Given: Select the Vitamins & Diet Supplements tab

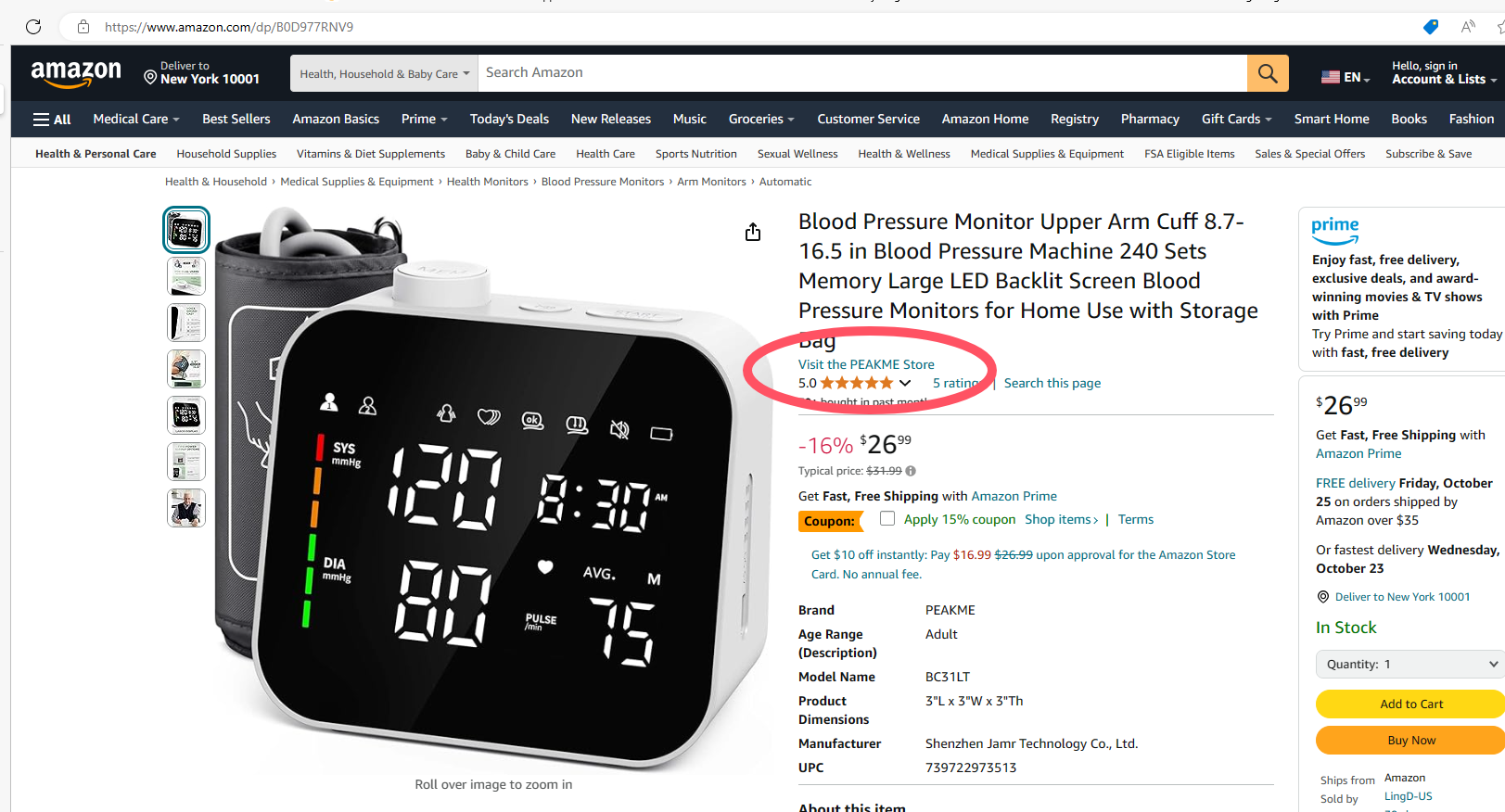Looking at the screenshot, I should 371,154.
